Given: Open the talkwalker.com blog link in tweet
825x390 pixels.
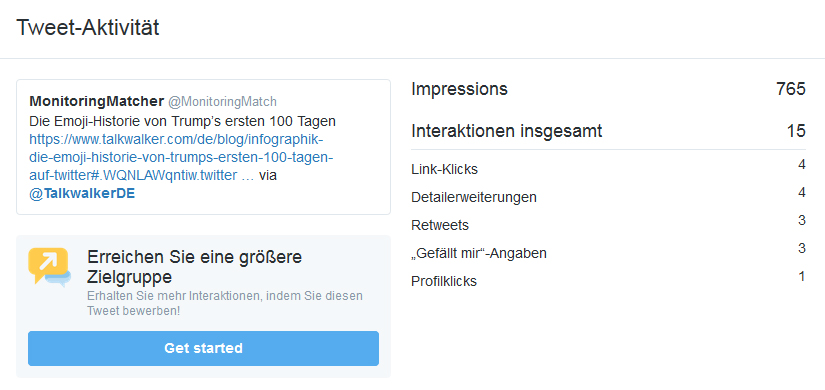Looking at the screenshot, I should (182, 157).
